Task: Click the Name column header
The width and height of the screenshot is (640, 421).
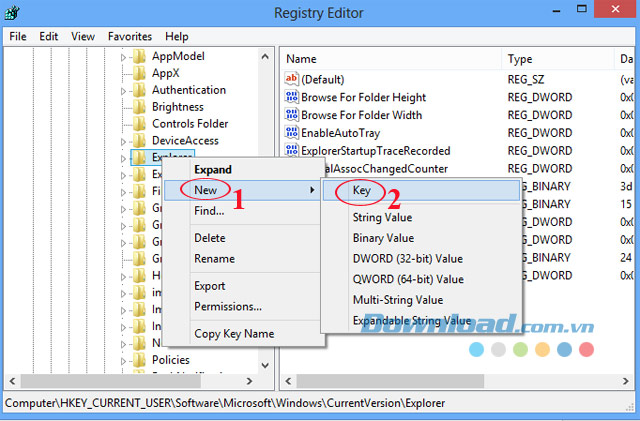Action: (391, 59)
